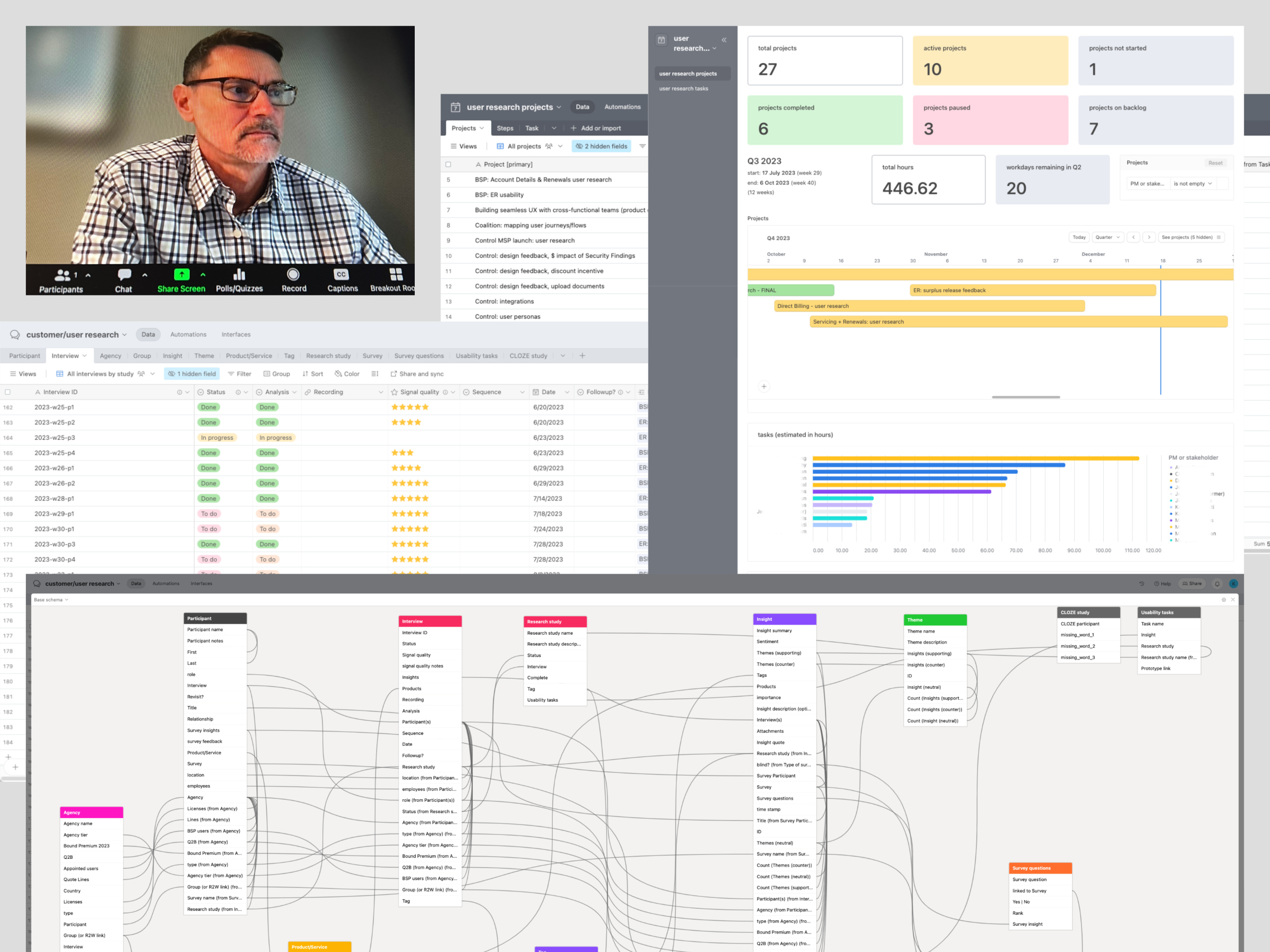Open the Participants panel in Zoom
The image size is (1270, 952).
coord(61,280)
